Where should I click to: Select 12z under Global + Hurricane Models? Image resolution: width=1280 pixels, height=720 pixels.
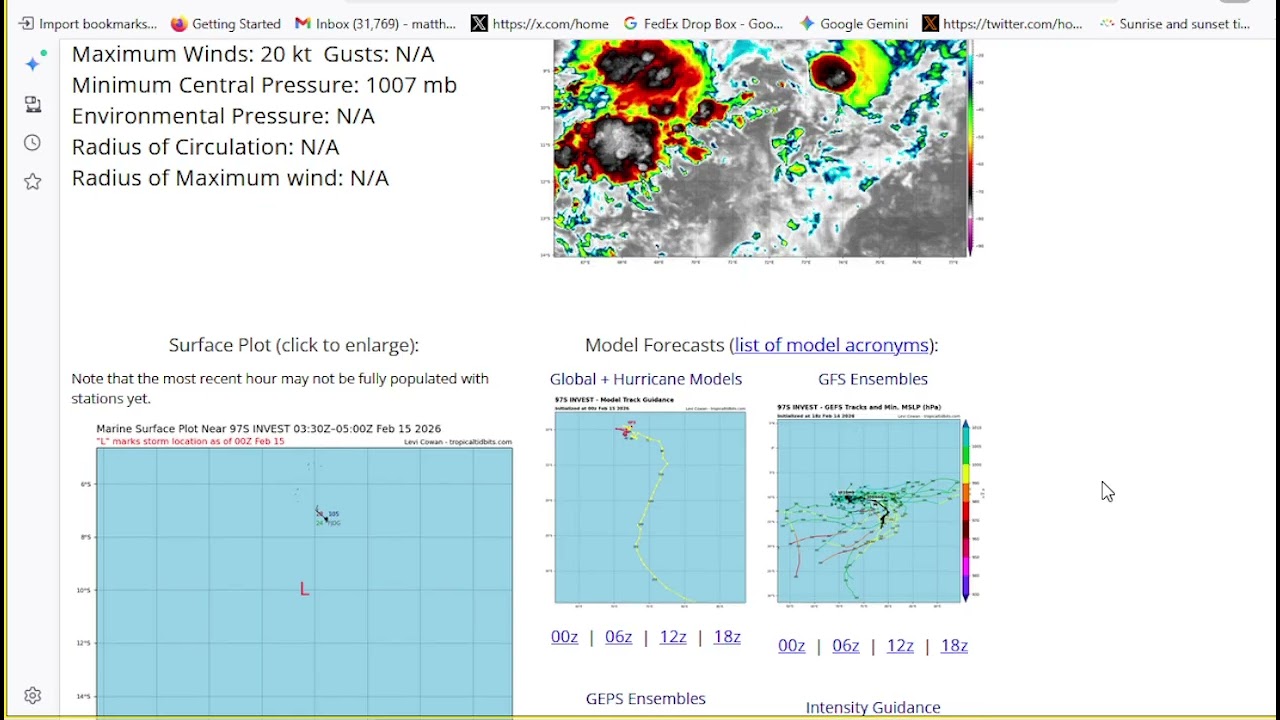(x=673, y=637)
